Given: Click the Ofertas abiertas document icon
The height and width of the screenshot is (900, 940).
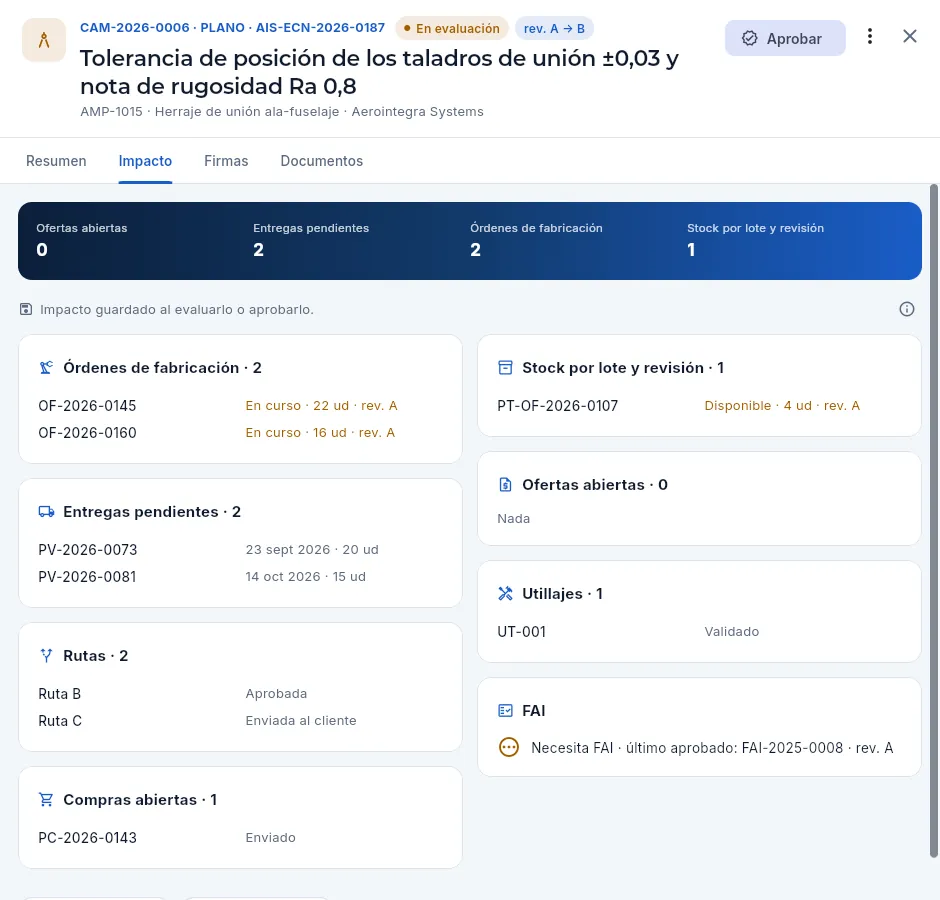Looking at the screenshot, I should click(505, 484).
